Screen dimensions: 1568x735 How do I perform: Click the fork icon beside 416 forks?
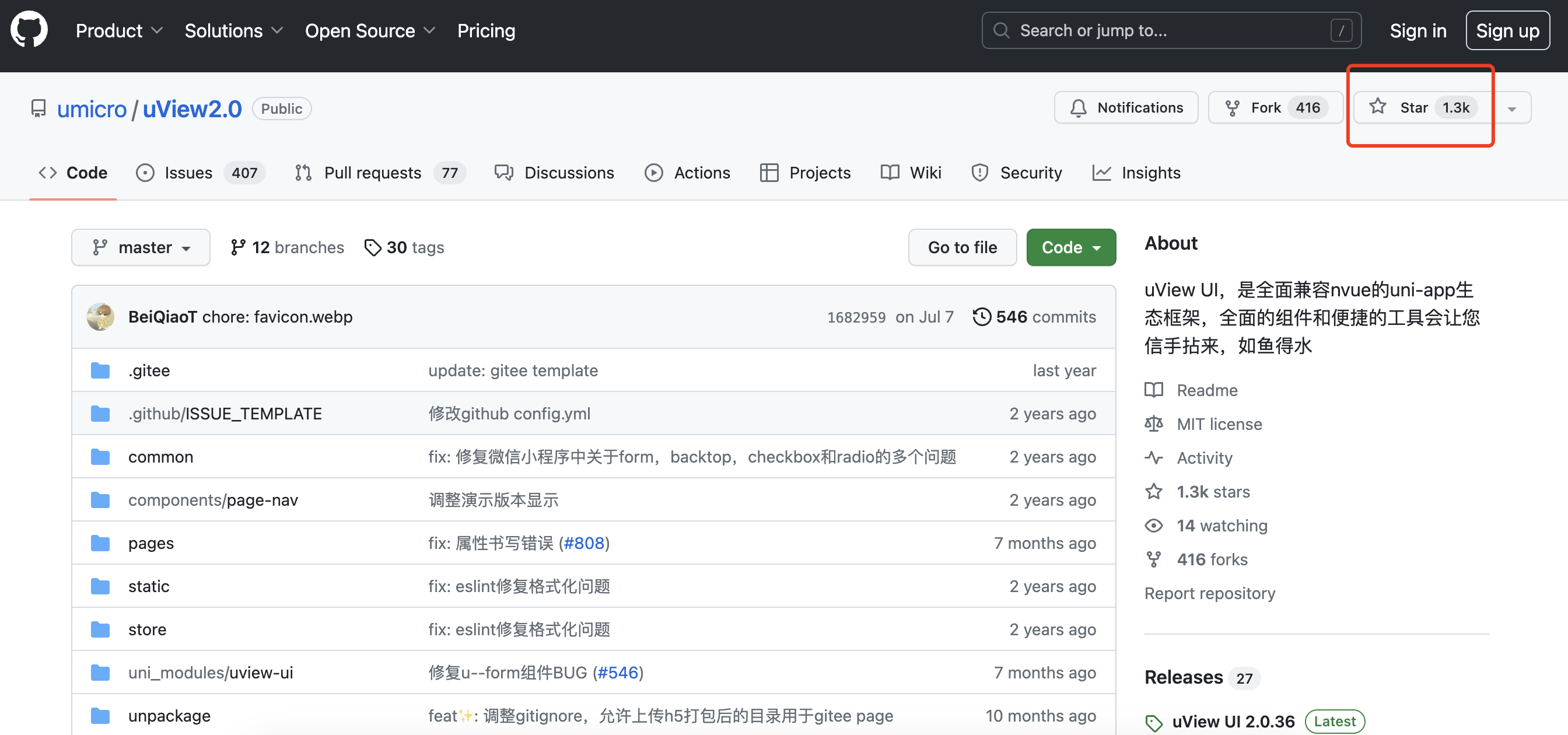(1153, 560)
